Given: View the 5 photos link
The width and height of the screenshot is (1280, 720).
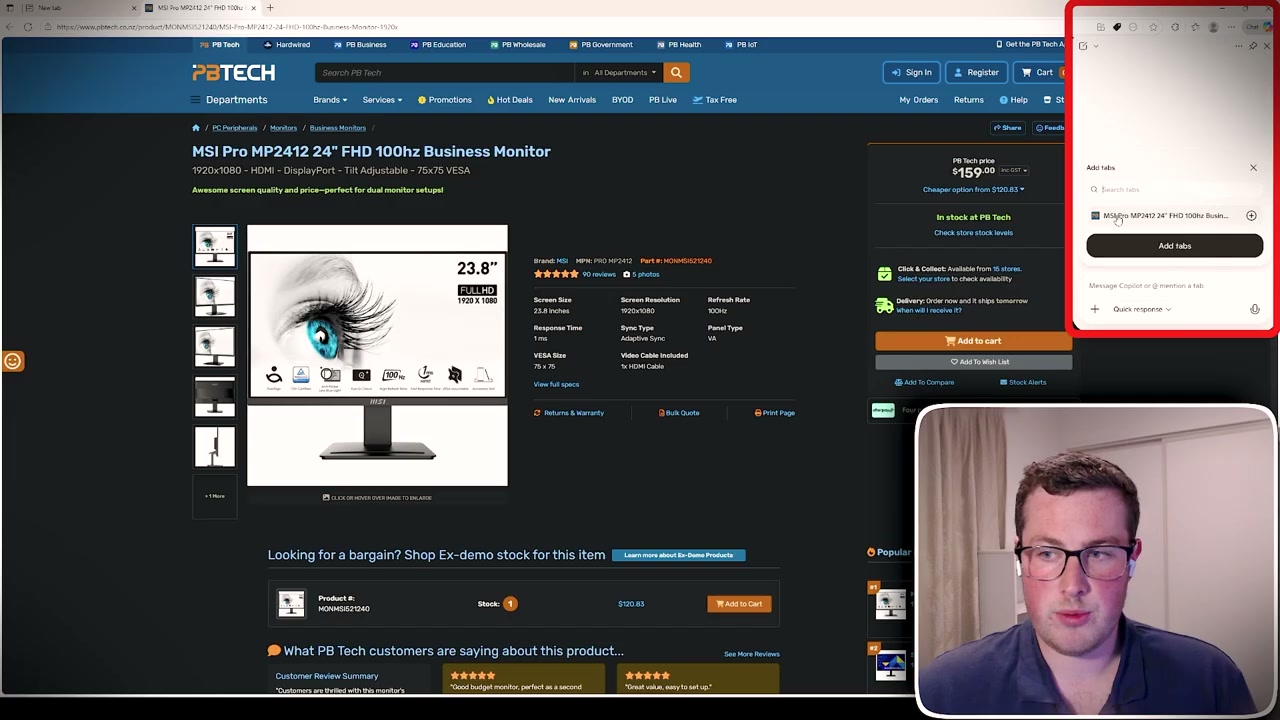Looking at the screenshot, I should 641,274.
